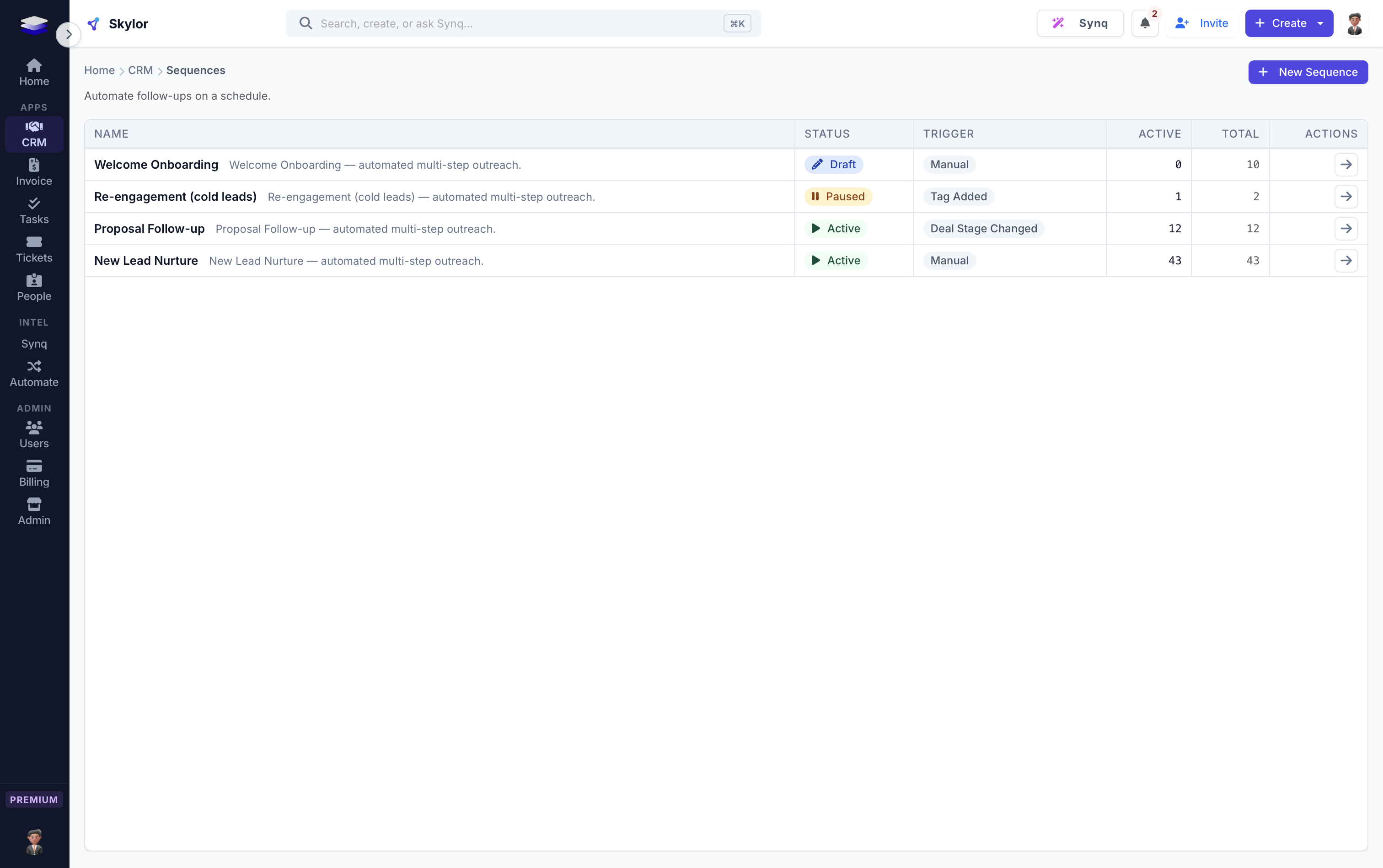Open the Create dropdown button
The width and height of the screenshot is (1383, 868).
coord(1289,23)
